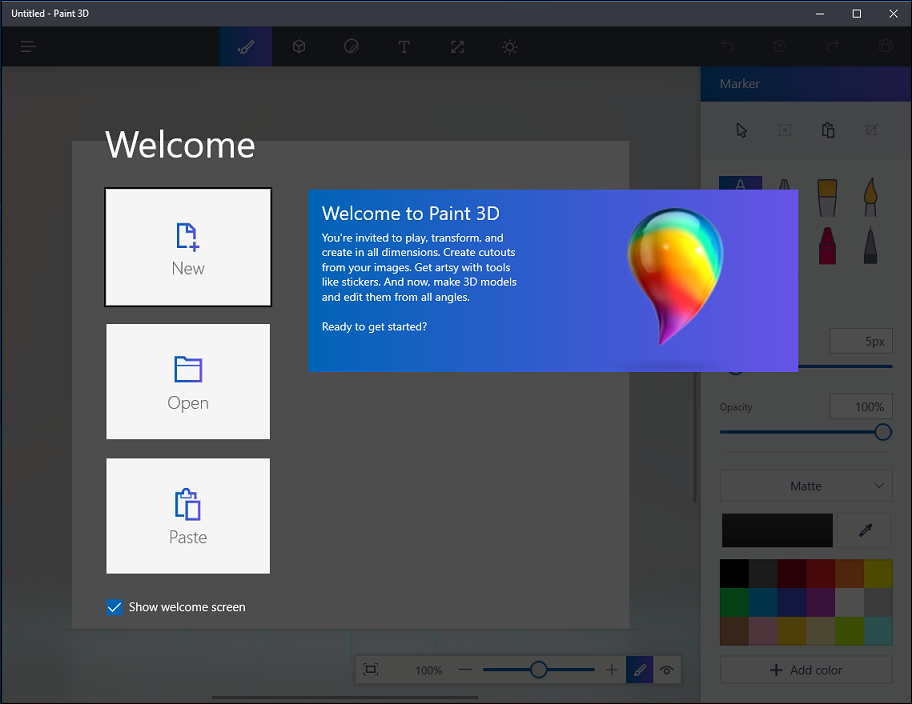Click the current black color box
This screenshot has height=704, width=912.
pyautogui.click(x=777, y=530)
